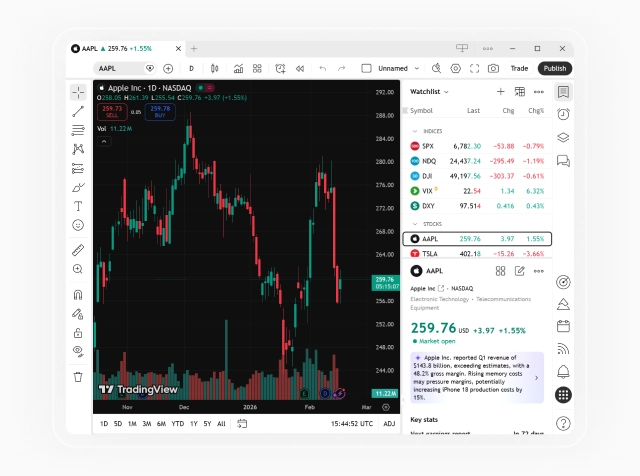Open the Indicators icon
The height and width of the screenshot is (476, 640).
[238, 69]
